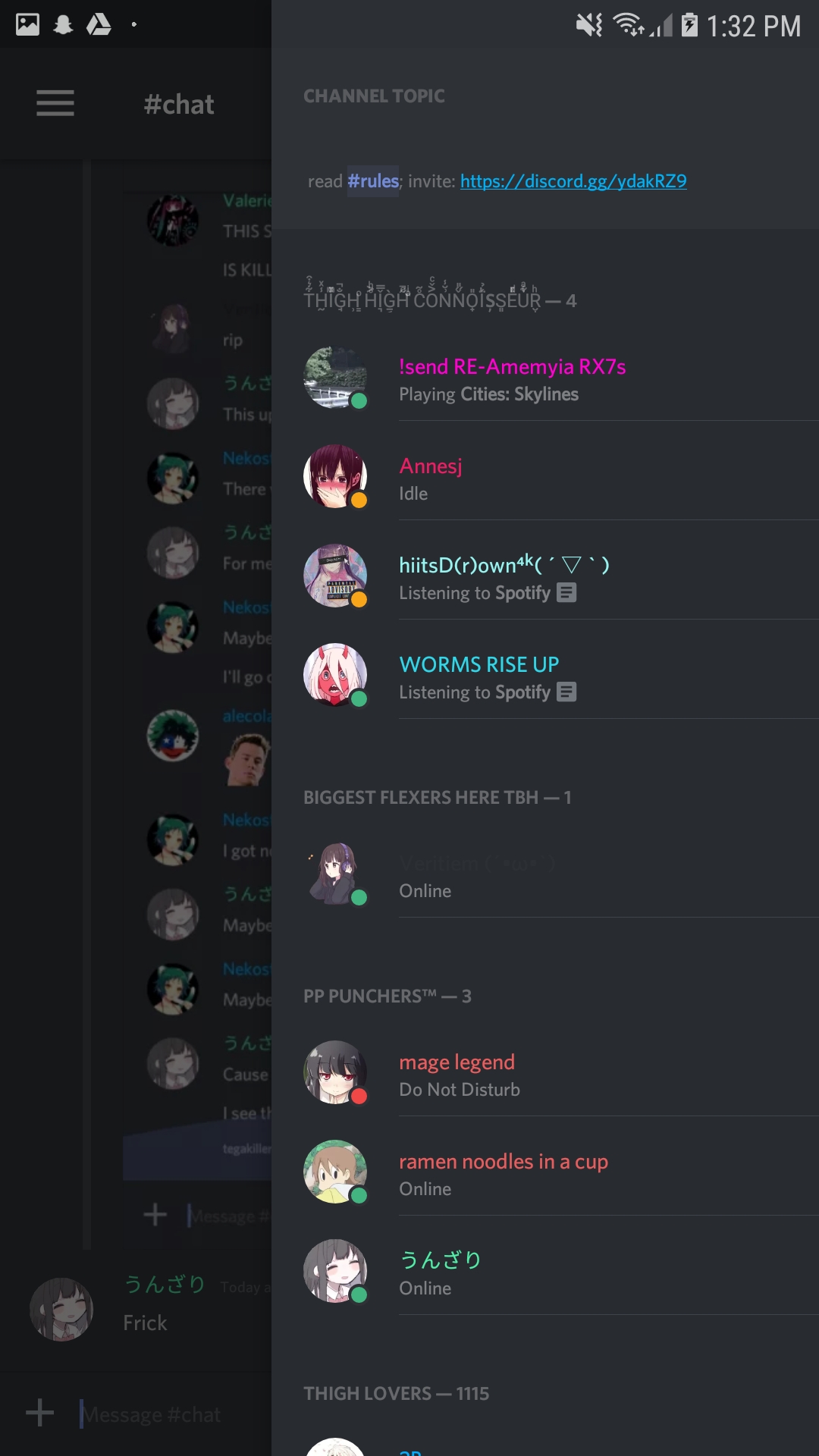Viewport: 819px width, 1456px height.
Task: Tap the Frick message from うんざり
Action: click(x=145, y=1323)
